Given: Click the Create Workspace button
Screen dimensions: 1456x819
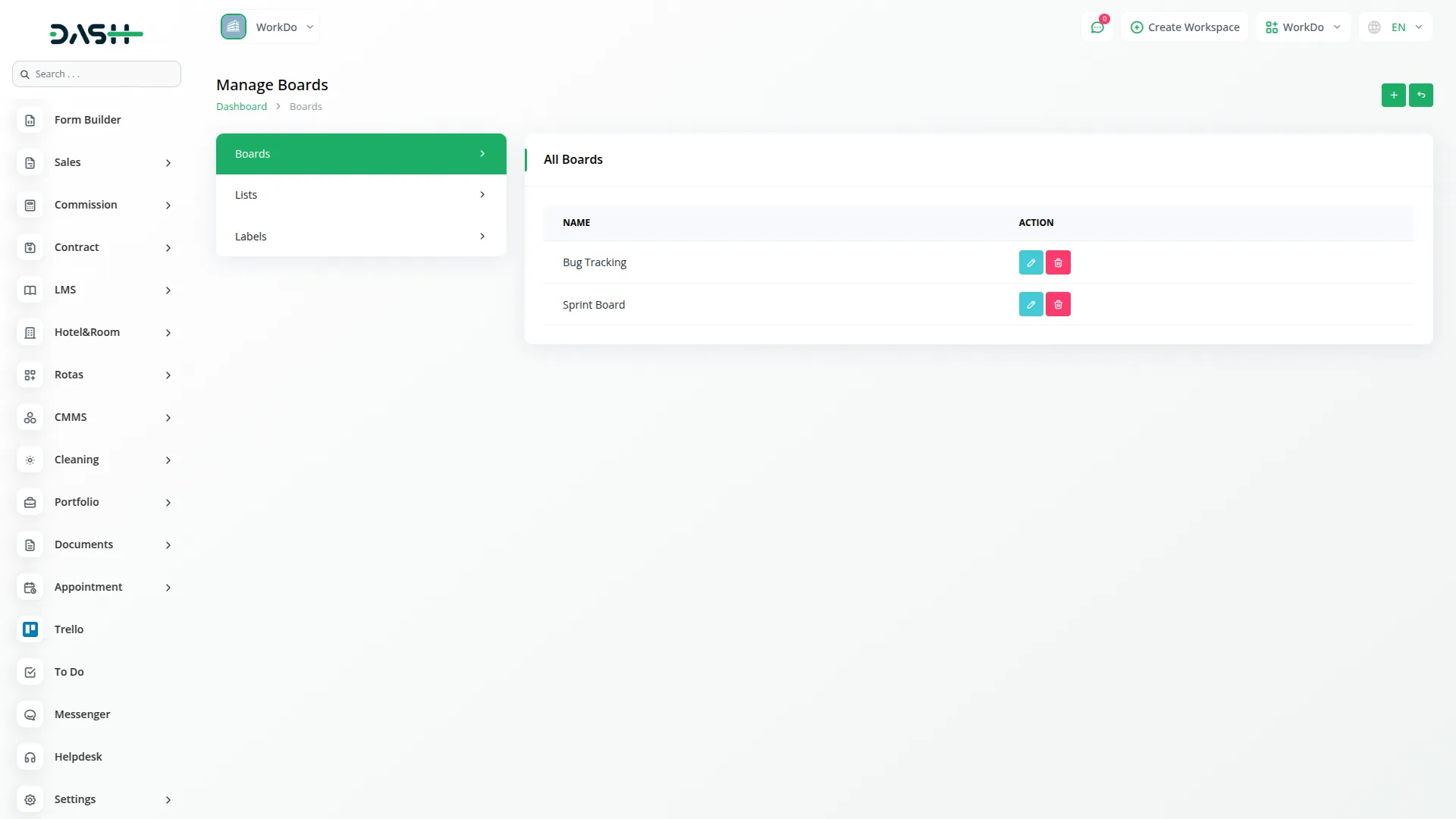Looking at the screenshot, I should pos(1185,27).
